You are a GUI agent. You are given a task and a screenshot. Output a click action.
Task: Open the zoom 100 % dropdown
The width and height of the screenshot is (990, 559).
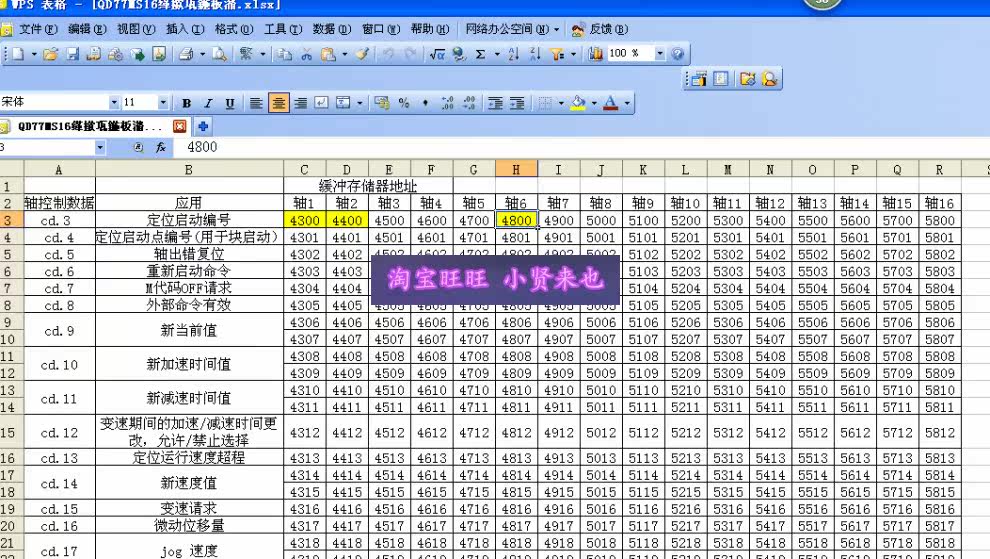coord(660,54)
